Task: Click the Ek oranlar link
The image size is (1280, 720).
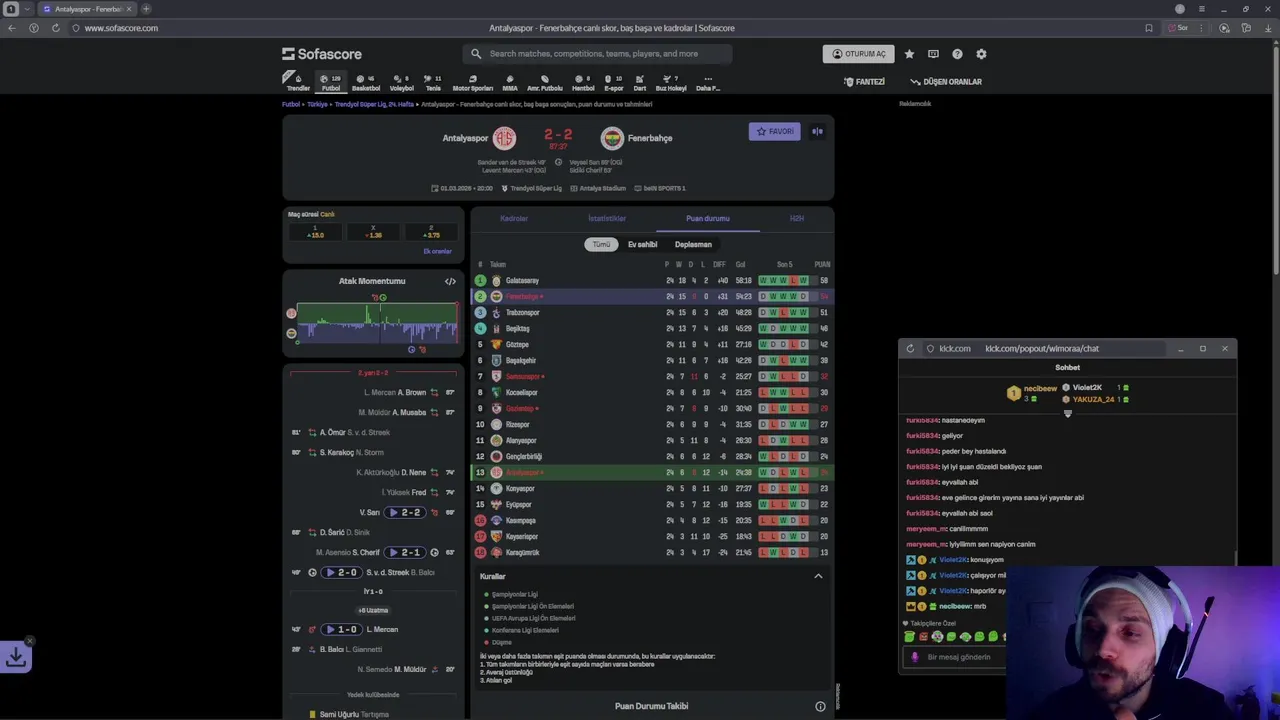Action: [x=437, y=251]
